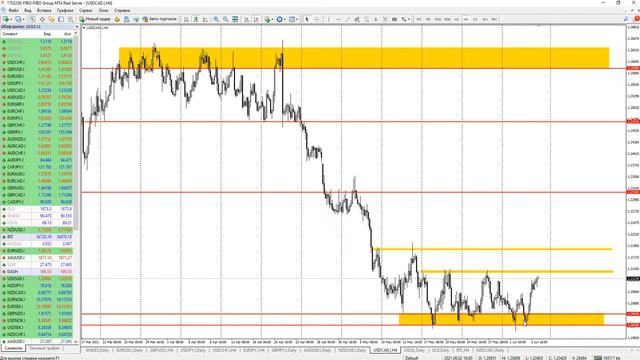Screen dimensions: 640x360
Task: Toggle the Navigator panel icon
Action: pos(51,19)
